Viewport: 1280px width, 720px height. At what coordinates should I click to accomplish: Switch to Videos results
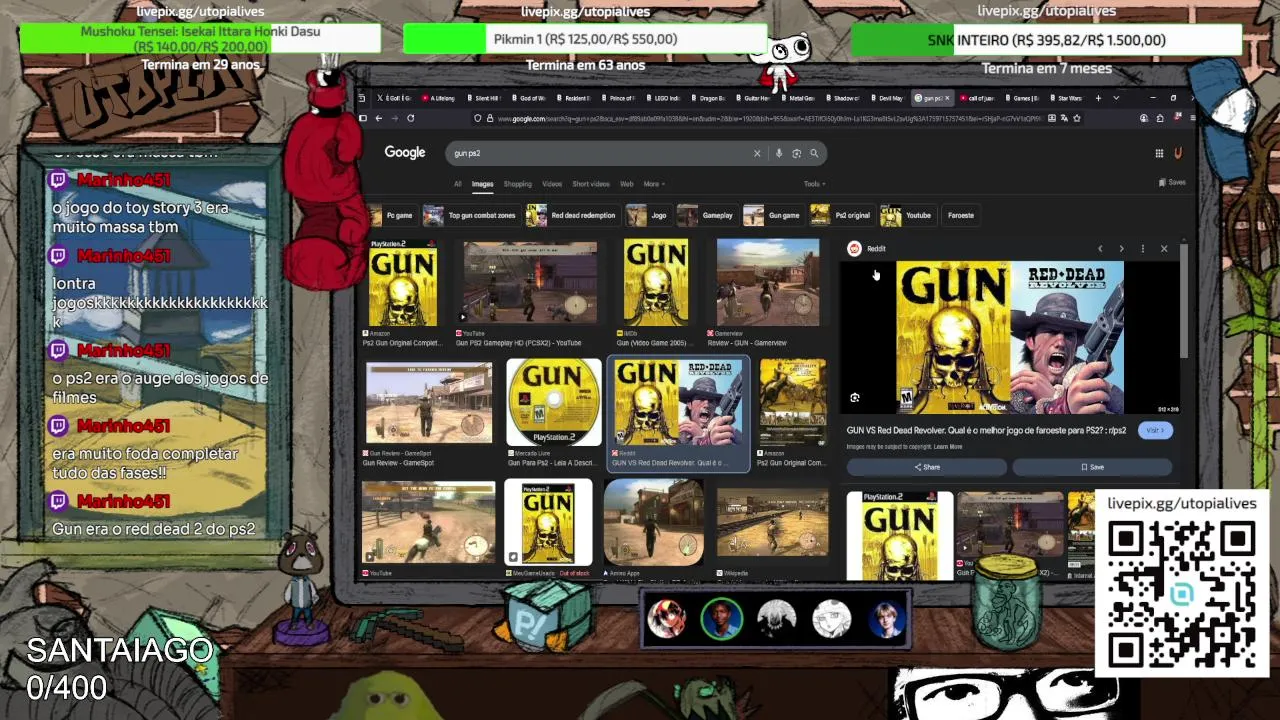(x=552, y=184)
